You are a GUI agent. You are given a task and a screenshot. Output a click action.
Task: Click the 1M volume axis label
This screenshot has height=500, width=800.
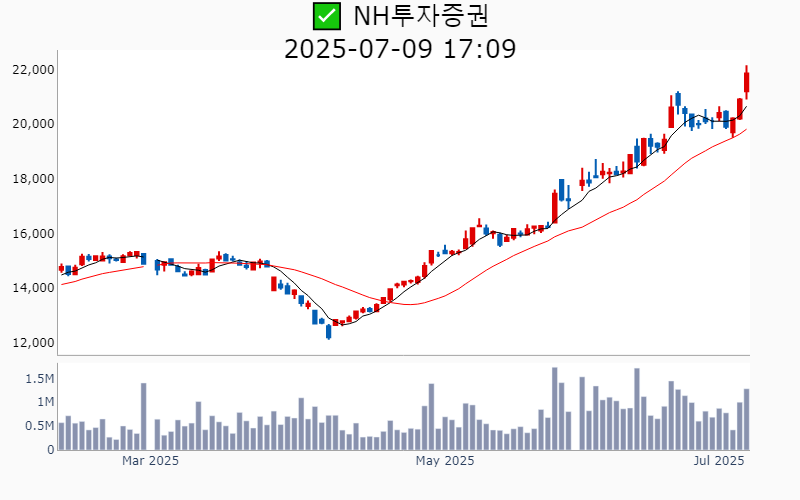(45, 402)
